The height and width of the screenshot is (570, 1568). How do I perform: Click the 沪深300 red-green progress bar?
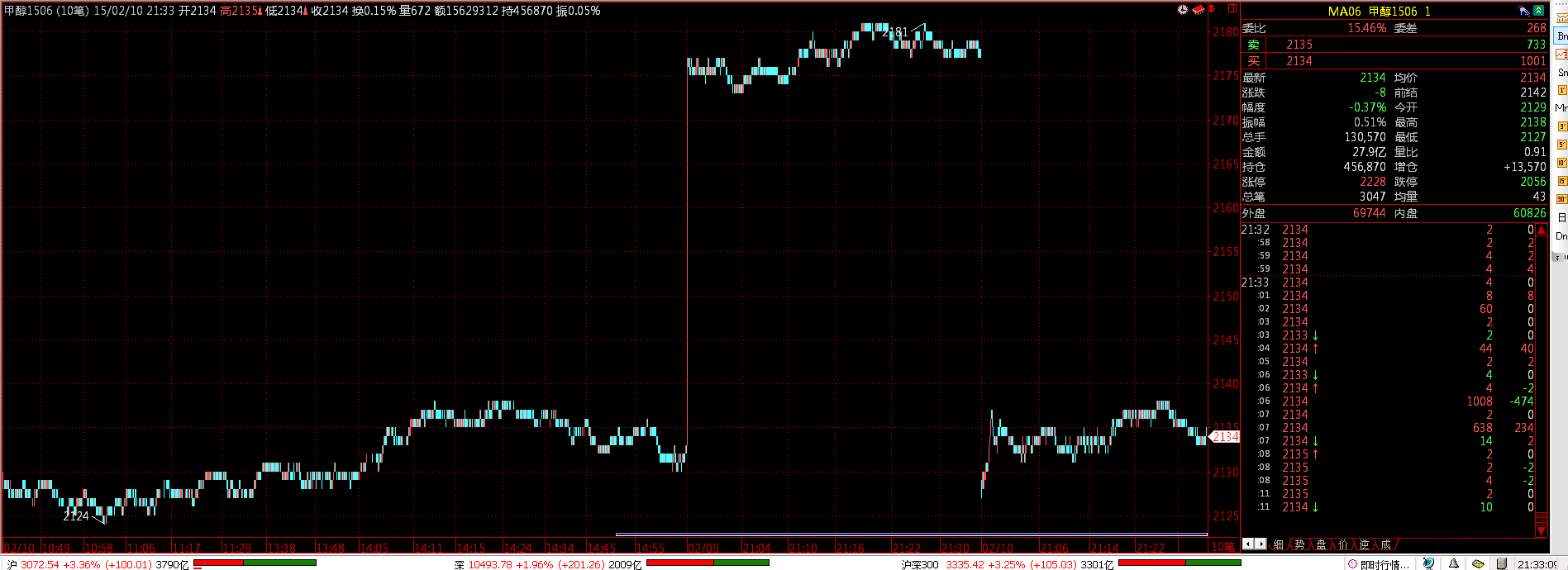pyautogui.click(x=1180, y=563)
